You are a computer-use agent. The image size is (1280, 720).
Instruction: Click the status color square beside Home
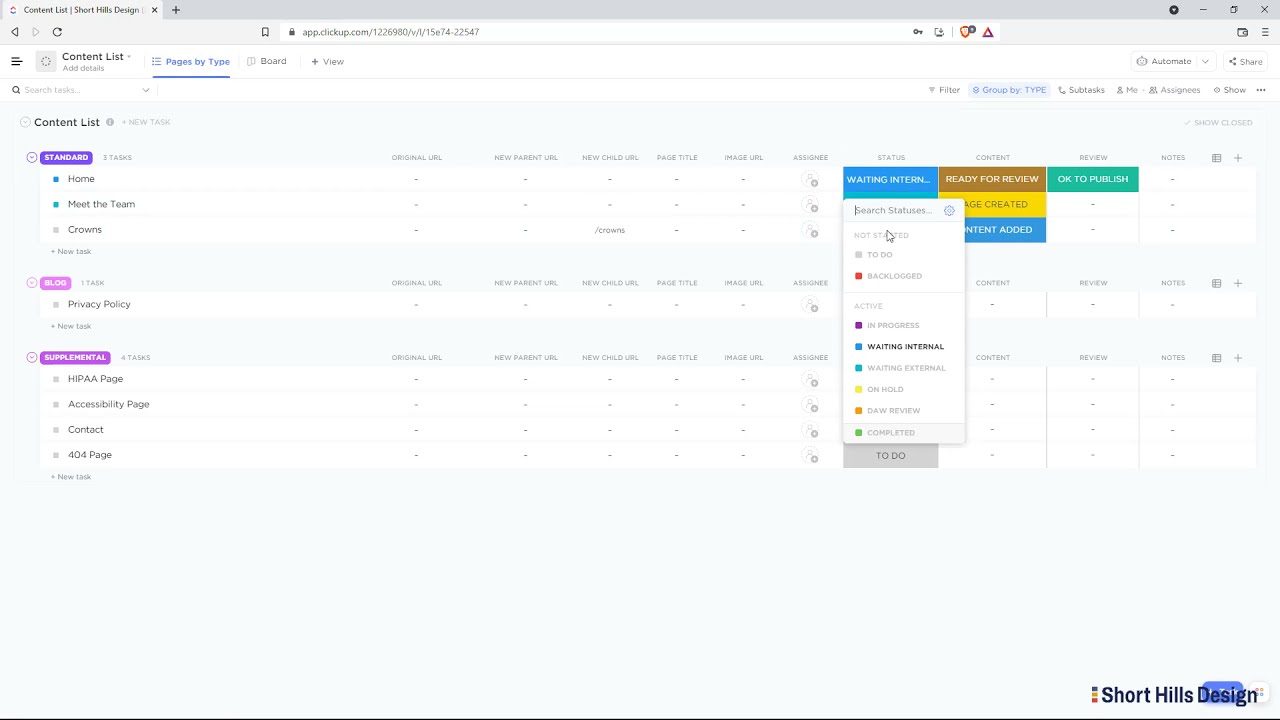pos(56,180)
